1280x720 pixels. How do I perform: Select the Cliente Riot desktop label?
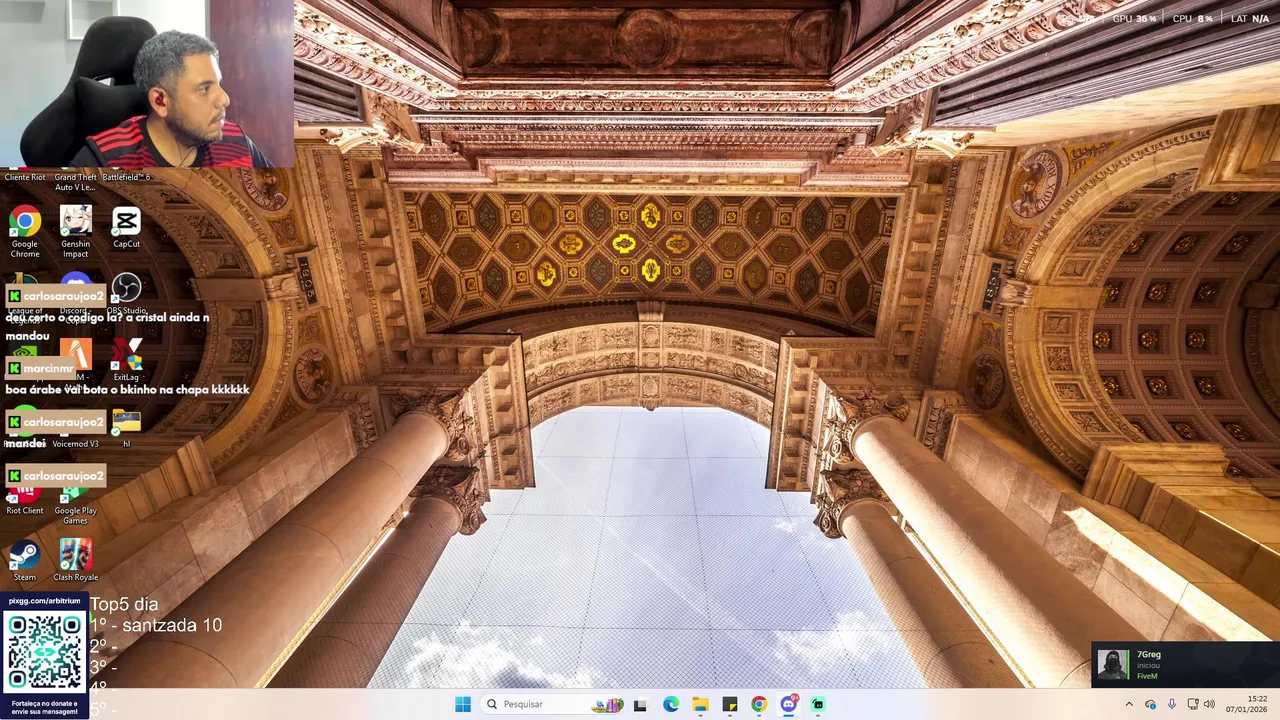[25, 177]
